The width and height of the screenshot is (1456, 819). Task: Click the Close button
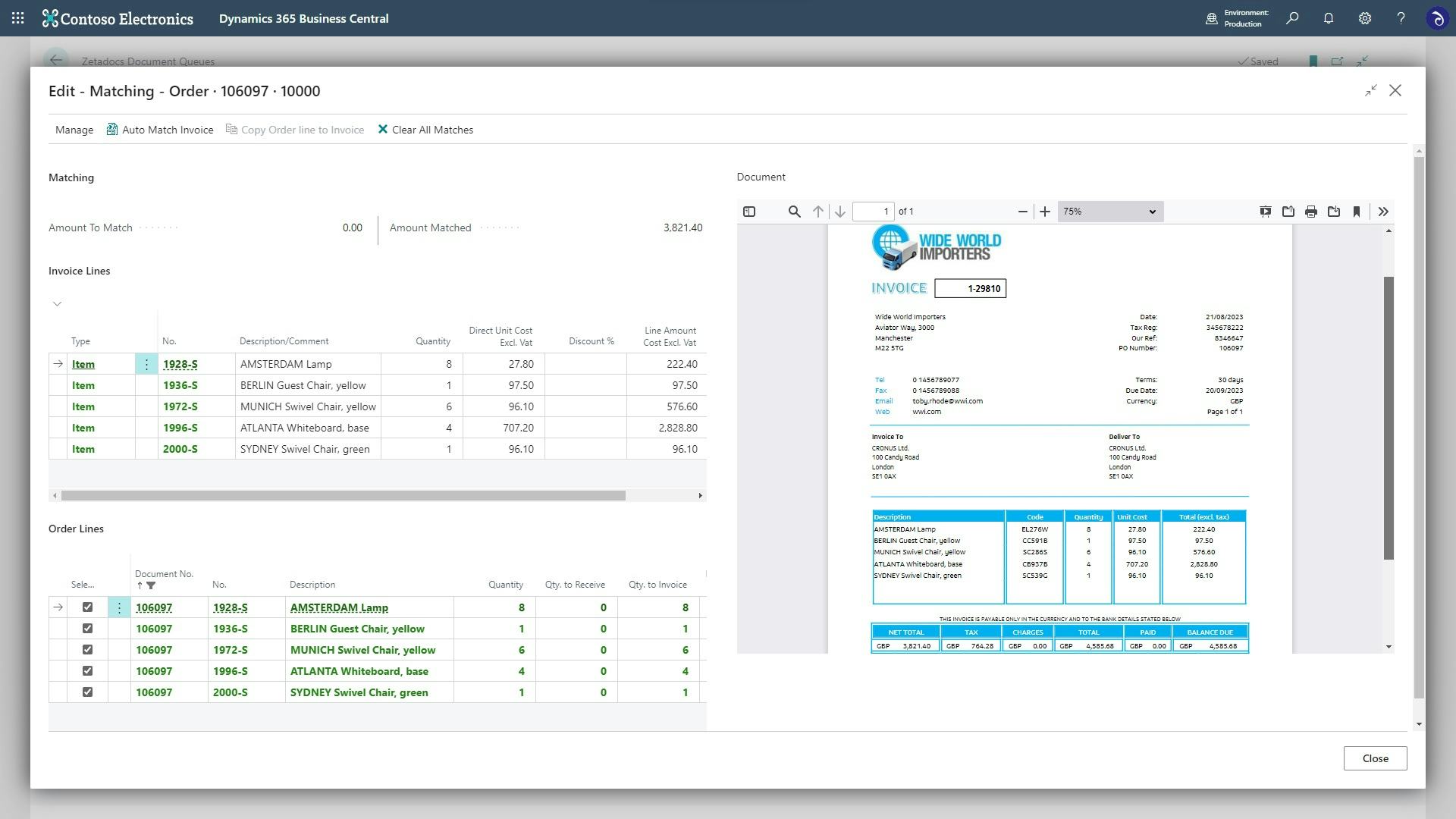click(1375, 758)
